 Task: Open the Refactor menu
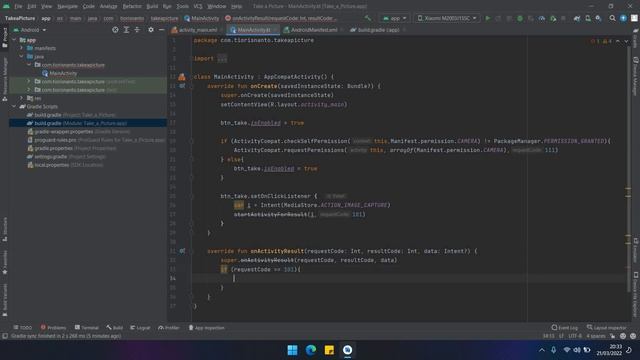point(132,7)
